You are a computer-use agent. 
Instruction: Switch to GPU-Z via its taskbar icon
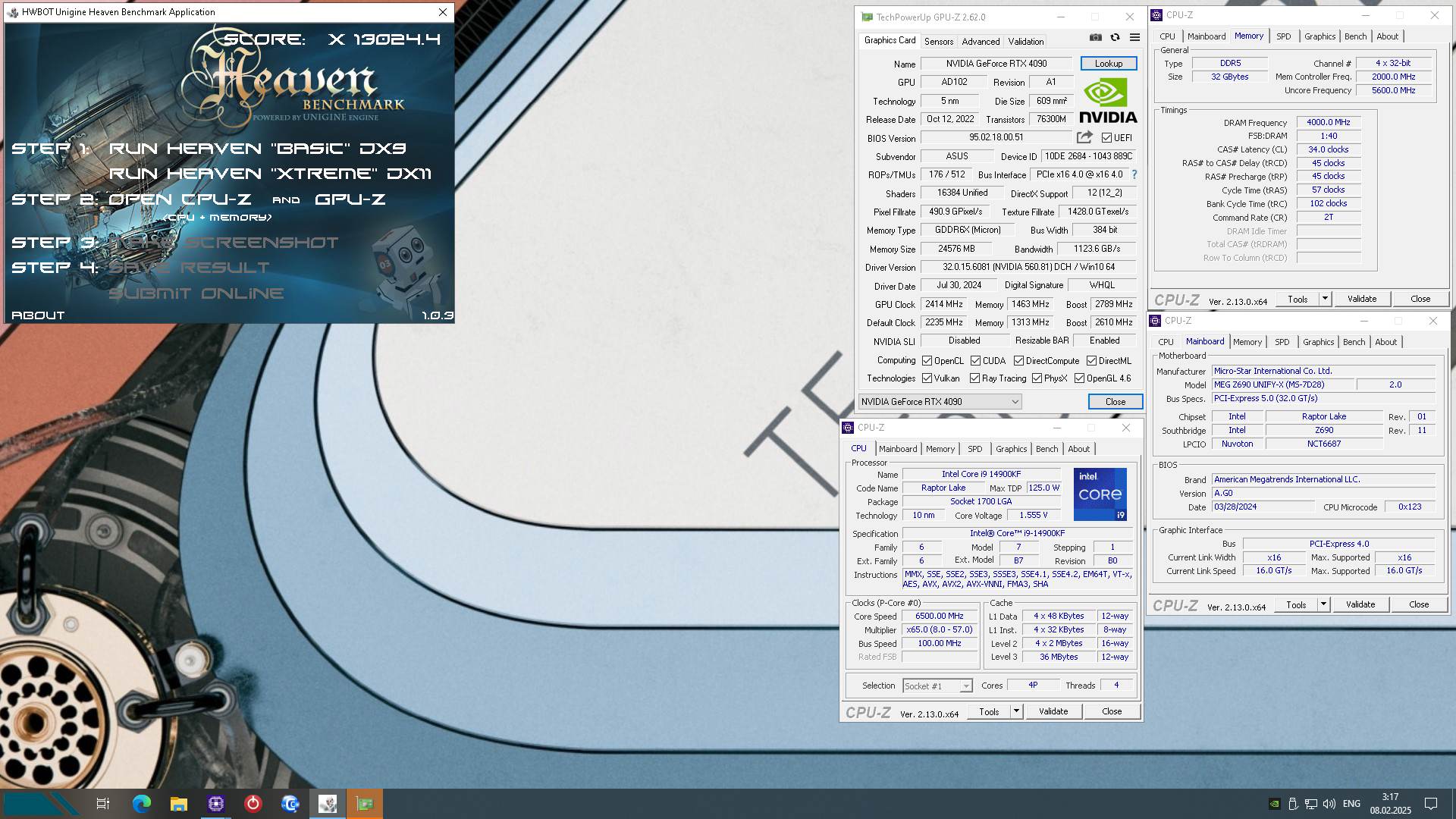pyautogui.click(x=365, y=804)
